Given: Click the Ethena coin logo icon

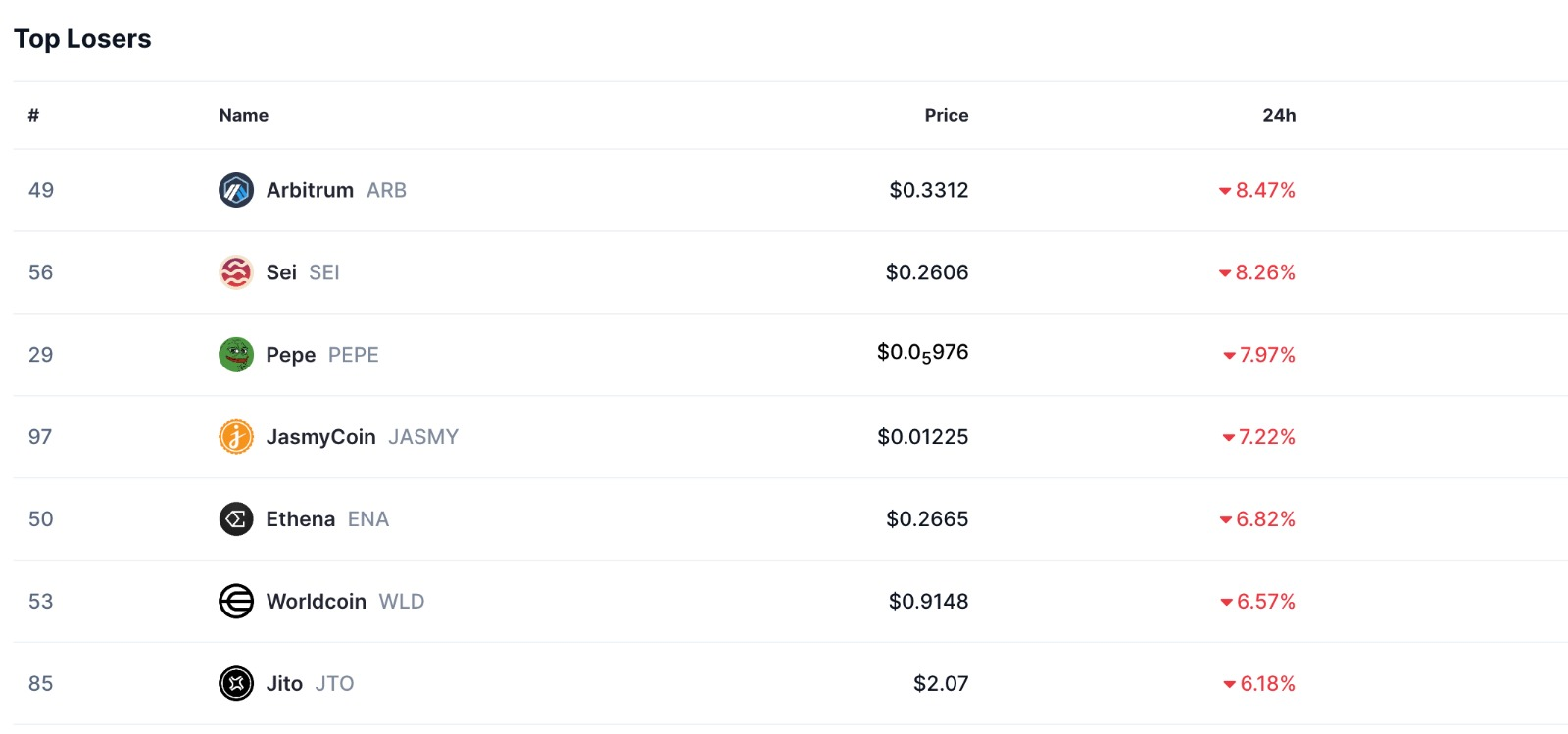Looking at the screenshot, I should click(236, 519).
